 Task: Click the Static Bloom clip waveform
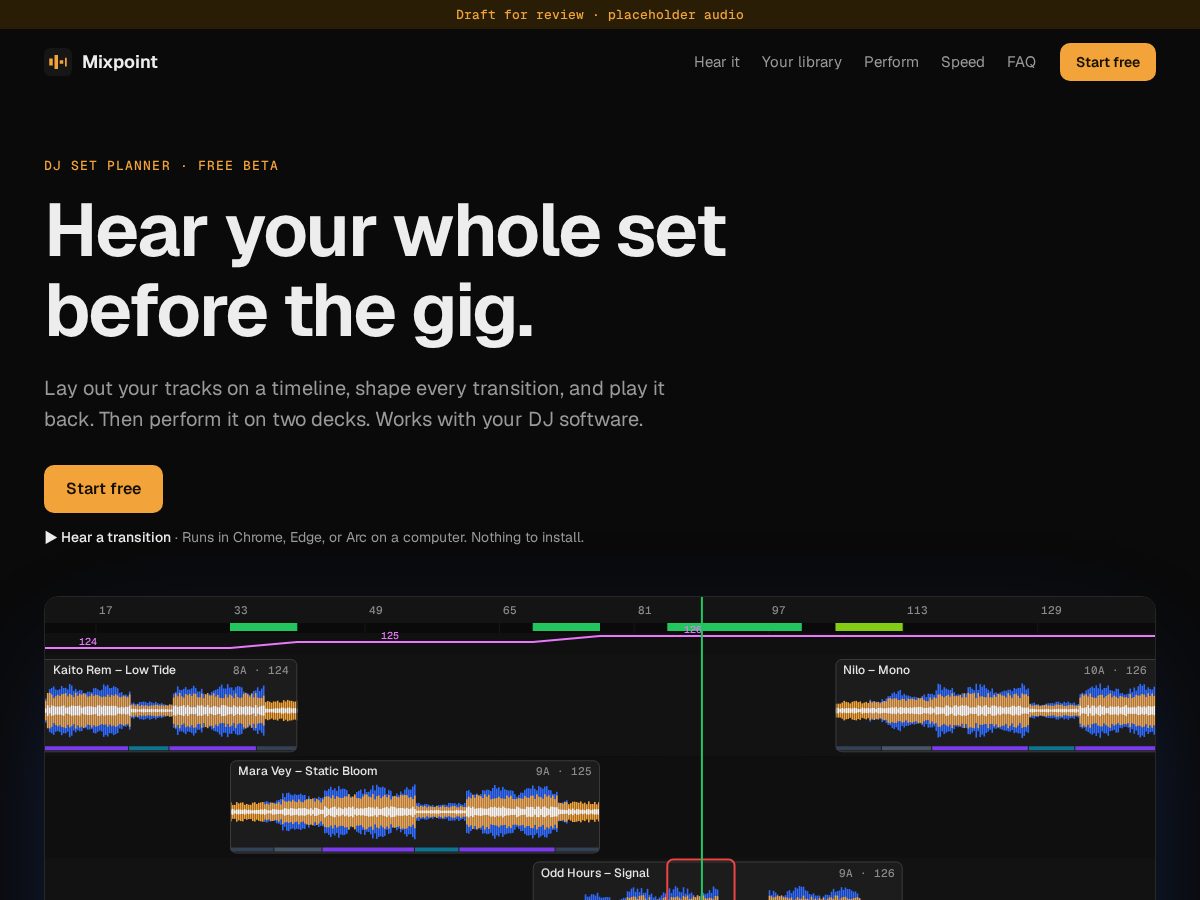[415, 813]
